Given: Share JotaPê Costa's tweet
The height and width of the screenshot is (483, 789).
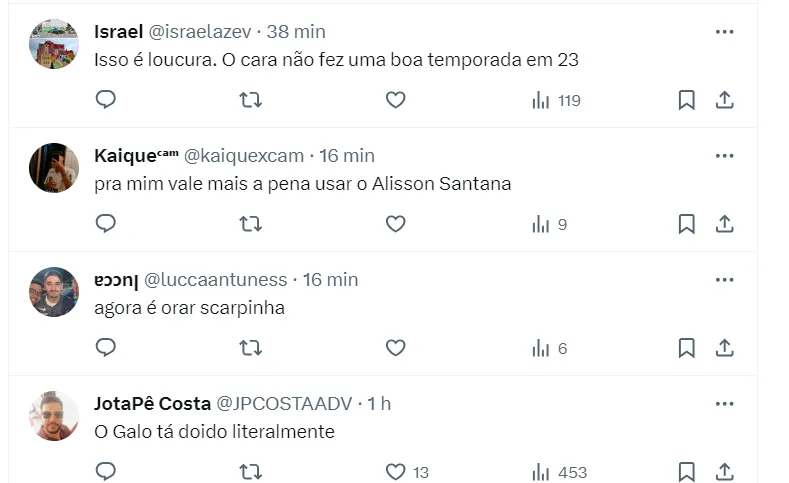Looking at the screenshot, I should coord(725,472).
